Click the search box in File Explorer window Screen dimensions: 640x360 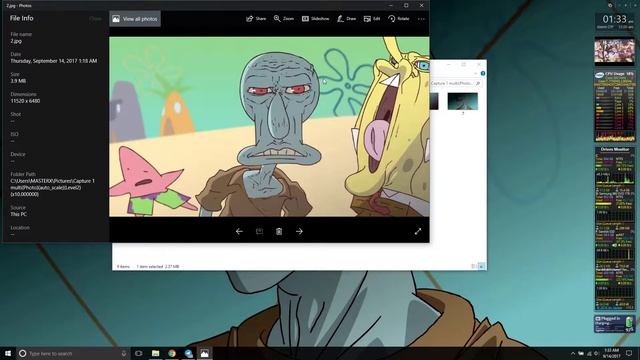pos(456,83)
